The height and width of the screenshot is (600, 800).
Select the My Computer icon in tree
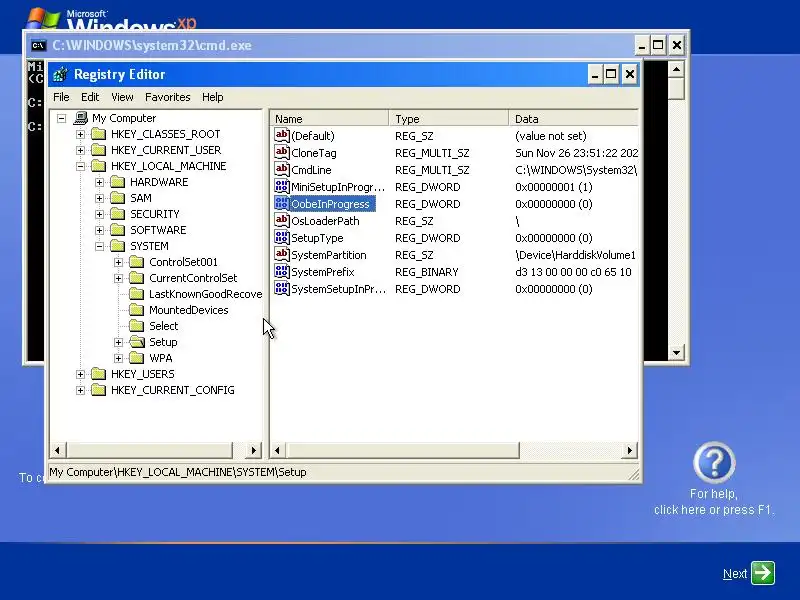point(80,118)
